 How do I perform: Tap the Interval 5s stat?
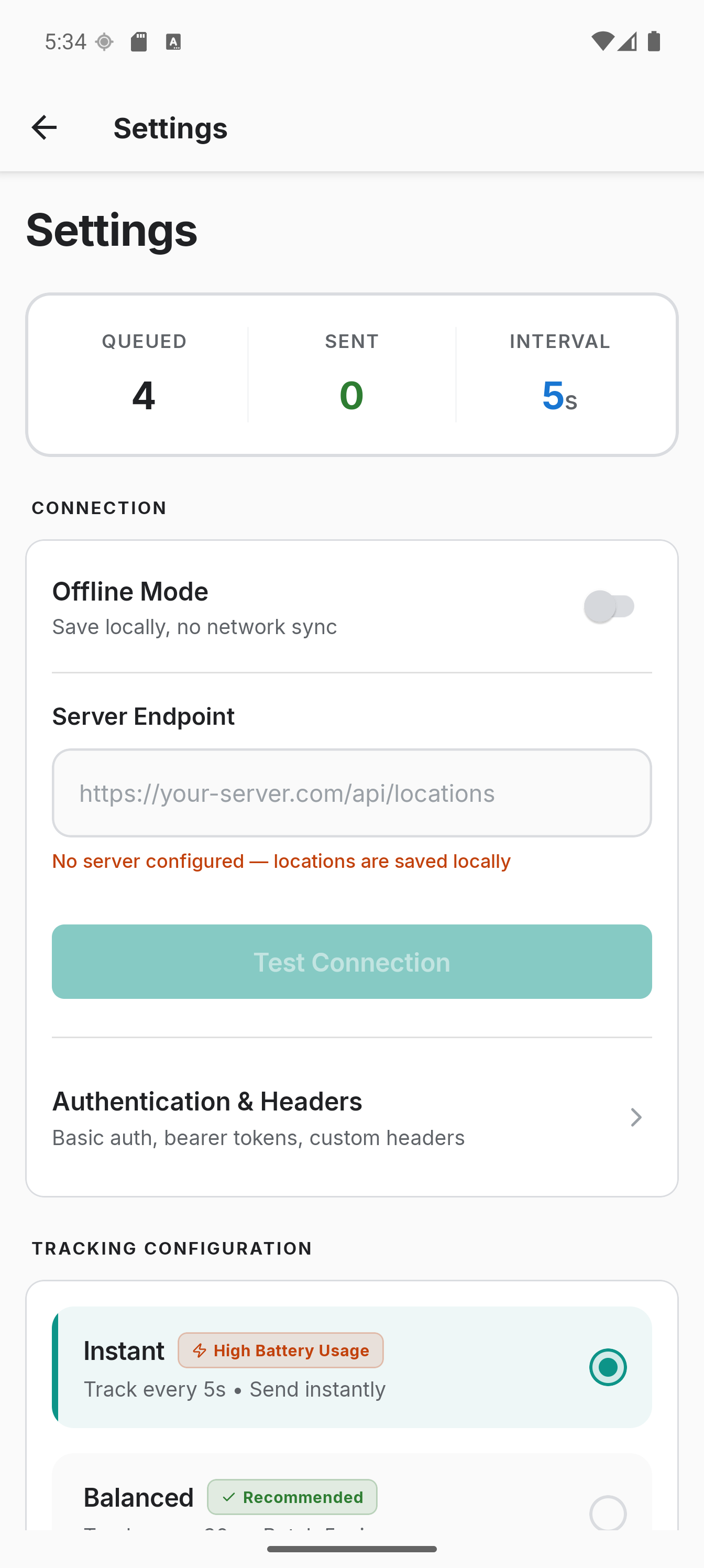559,375
